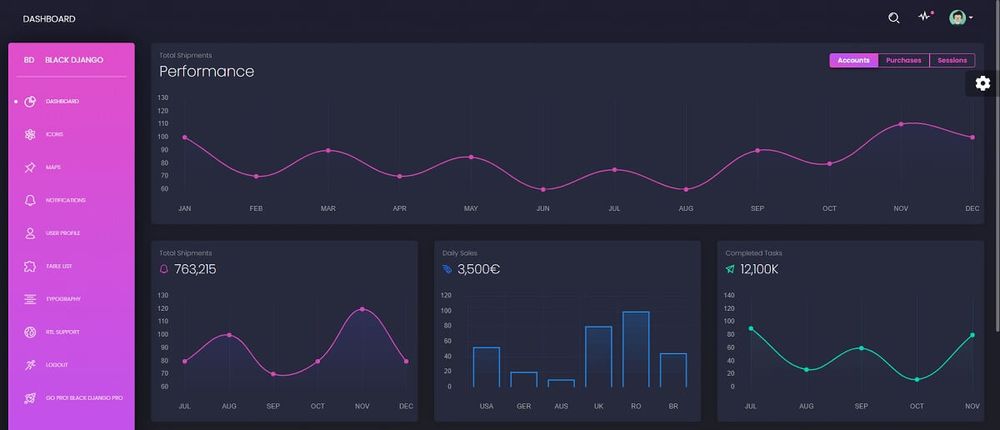Switch chart to Accounts view
This screenshot has width=1000, height=430.
coord(853,60)
